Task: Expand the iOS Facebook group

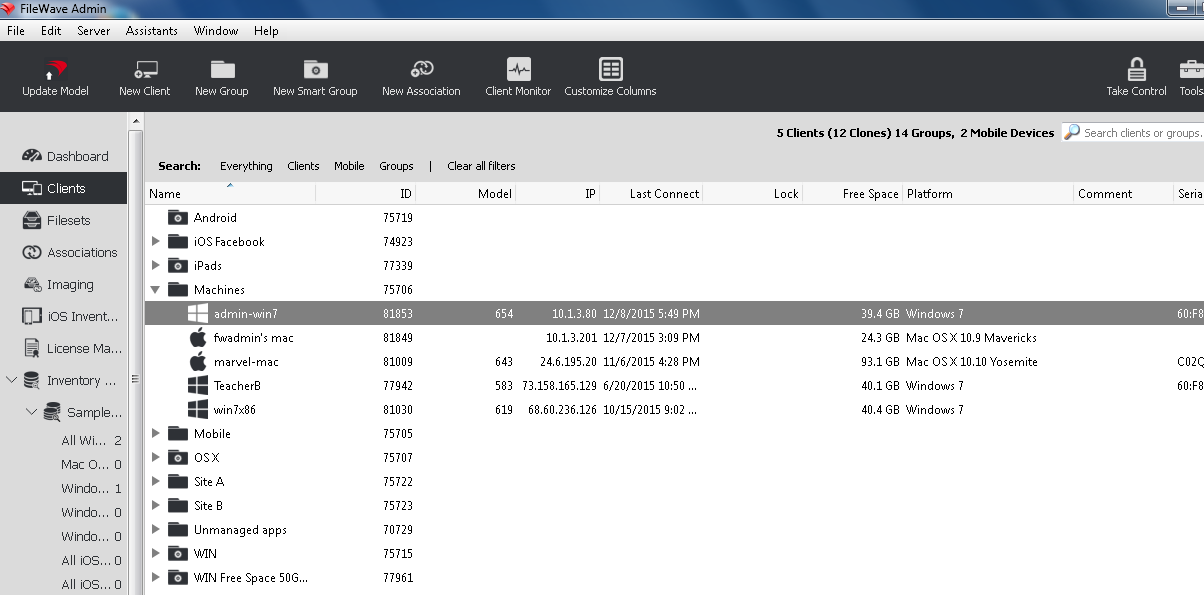Action: pos(155,241)
